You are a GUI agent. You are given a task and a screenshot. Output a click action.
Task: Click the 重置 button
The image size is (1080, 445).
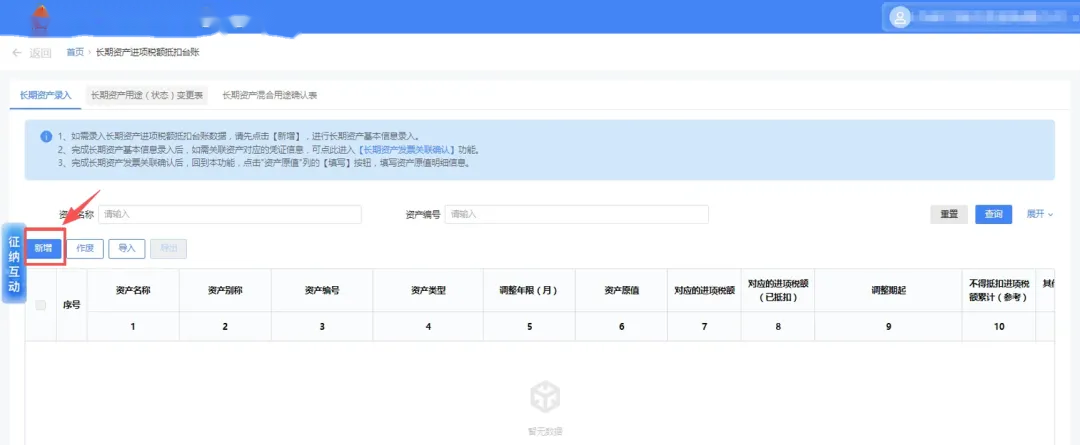tap(949, 214)
